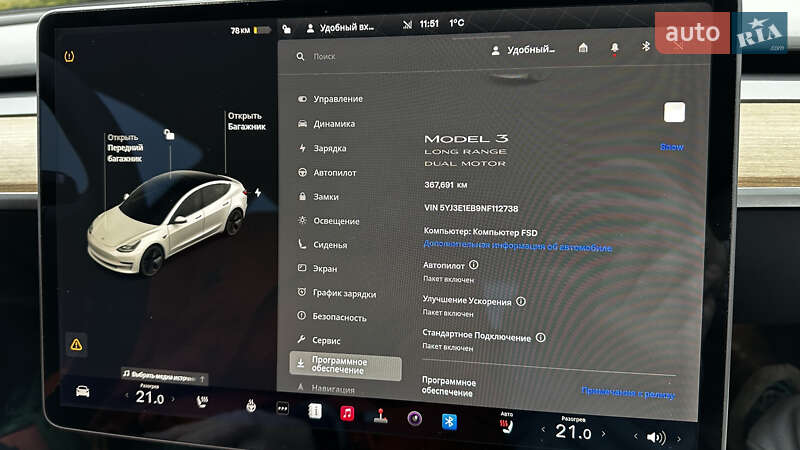Tap the 78 км battery range indicator
Image resolution: width=800 pixels, height=450 pixels.
point(250,30)
